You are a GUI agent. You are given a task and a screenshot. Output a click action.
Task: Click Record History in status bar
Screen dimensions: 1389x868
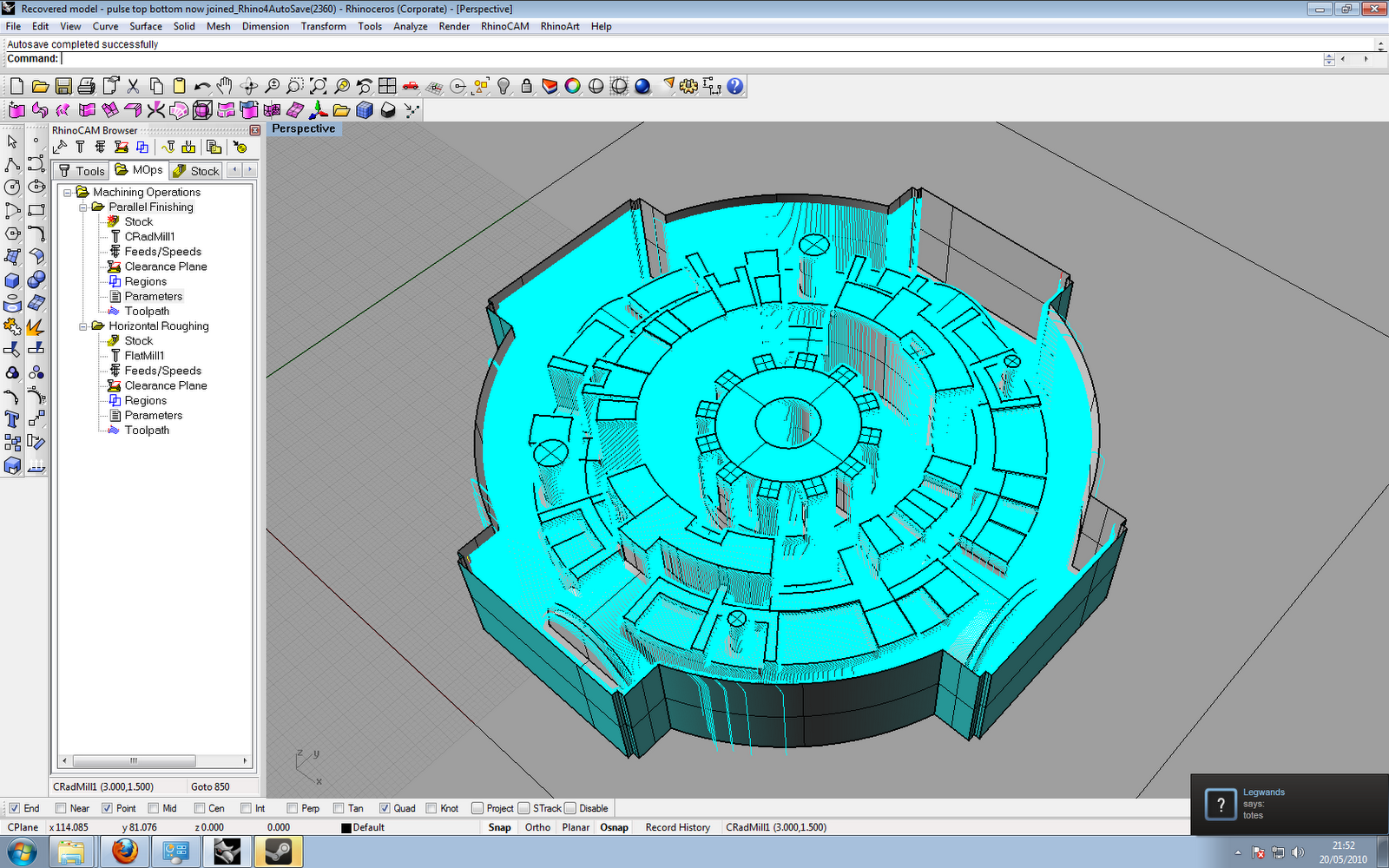point(677,827)
